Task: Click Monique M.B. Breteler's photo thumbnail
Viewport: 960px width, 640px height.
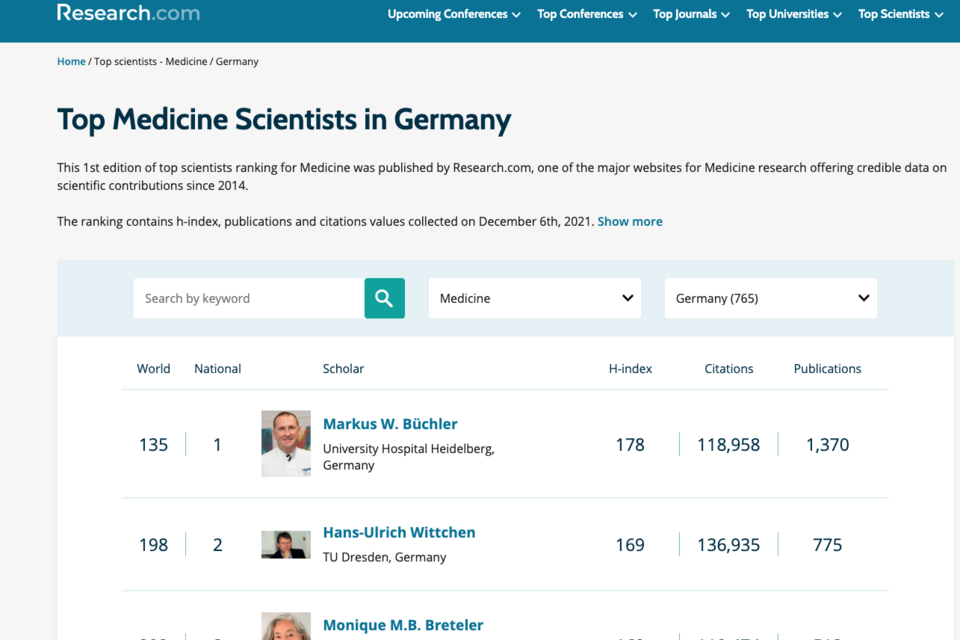Action: point(286,626)
